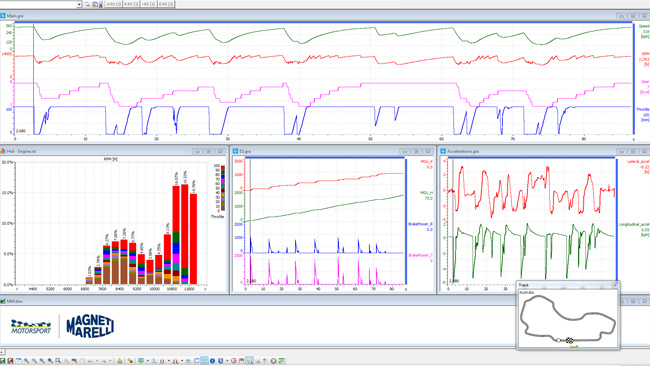Viewport: 650px width, 366px height.
Task: Click the green square icon at bottom toolbar start
Action: click(x=3, y=361)
